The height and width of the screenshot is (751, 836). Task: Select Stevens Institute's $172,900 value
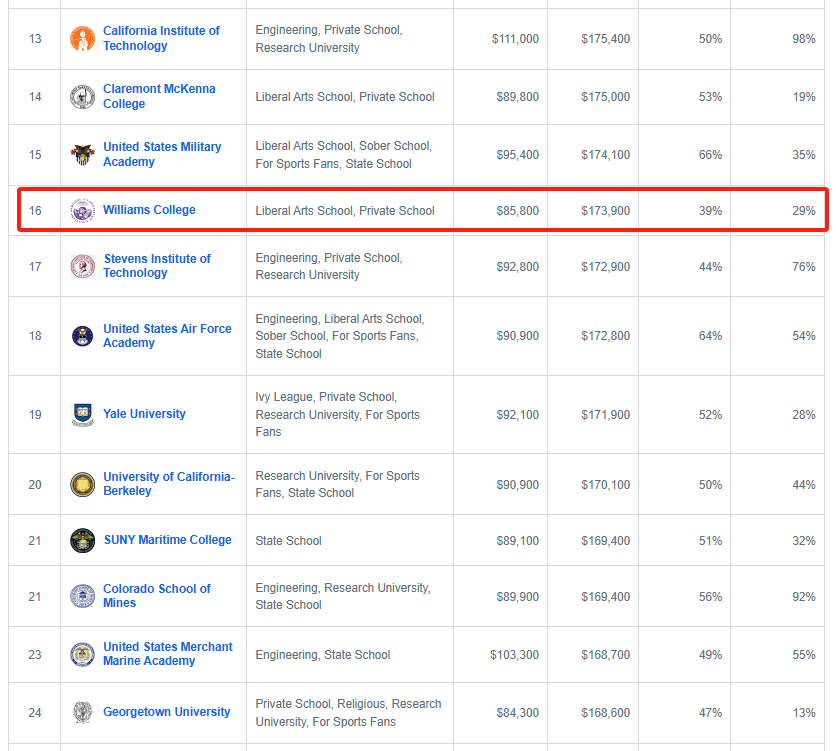(x=606, y=267)
